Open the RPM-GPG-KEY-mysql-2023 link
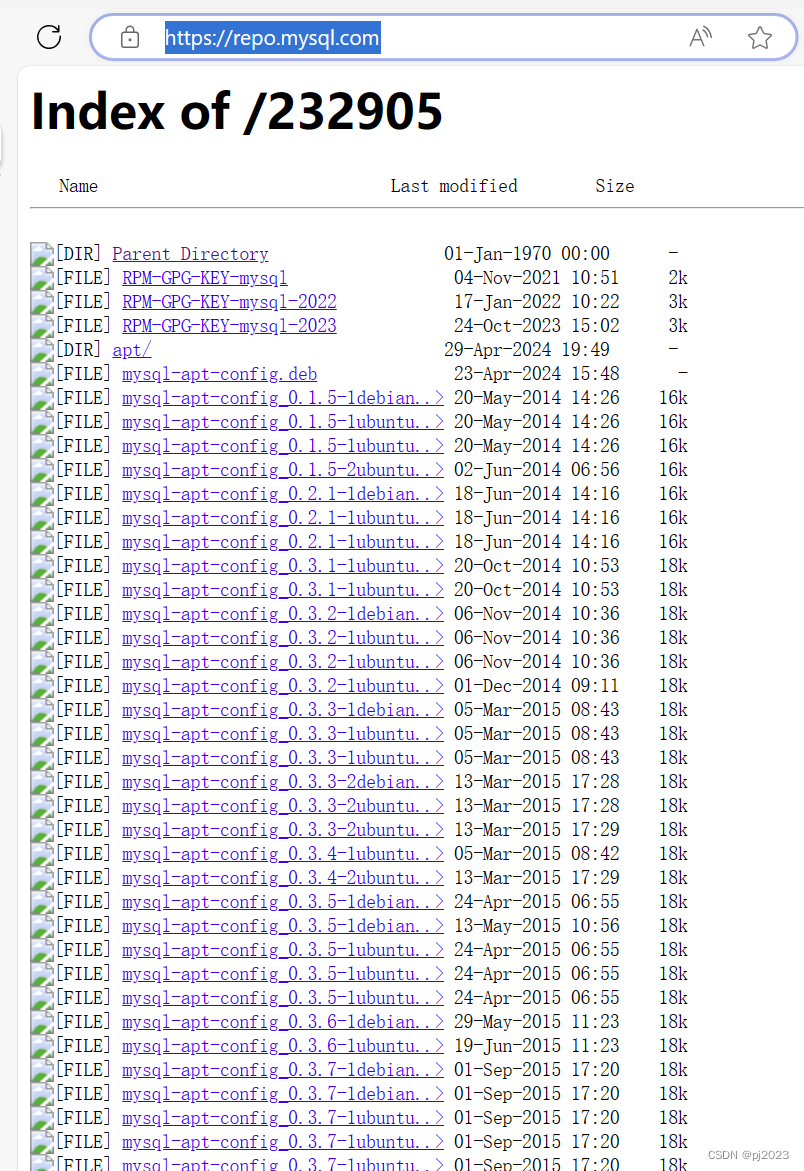The width and height of the screenshot is (804, 1171). 229,326
